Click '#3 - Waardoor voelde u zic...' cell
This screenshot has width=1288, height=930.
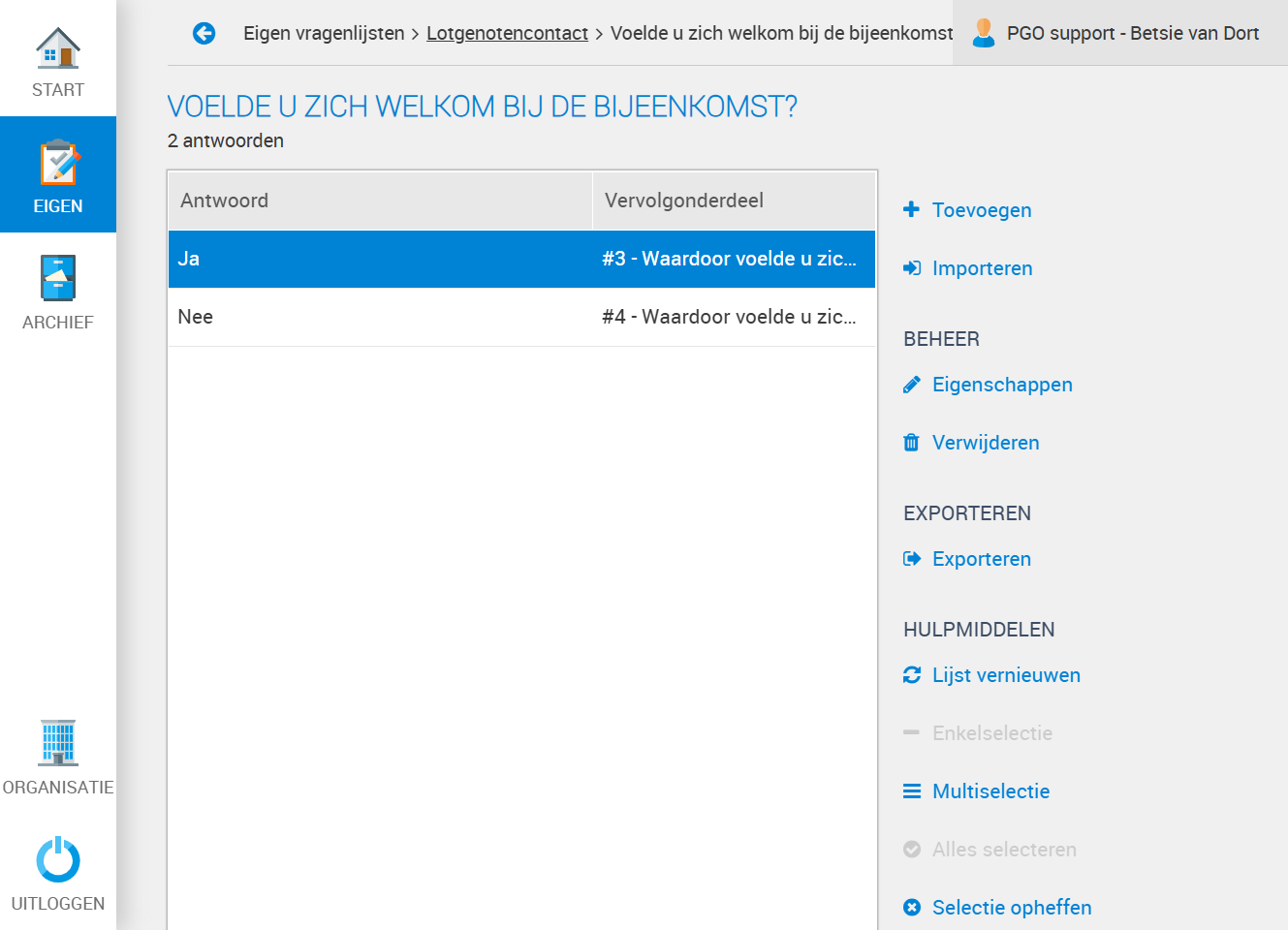coord(729,259)
